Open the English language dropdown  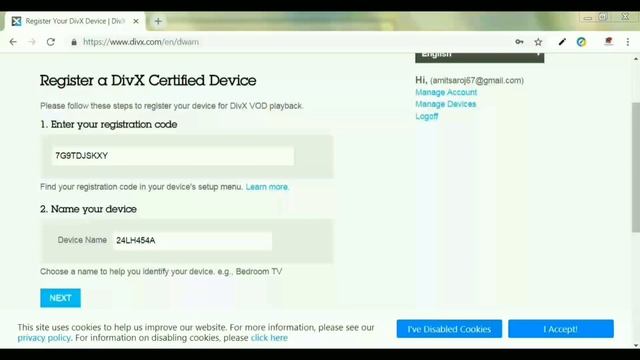[480, 58]
